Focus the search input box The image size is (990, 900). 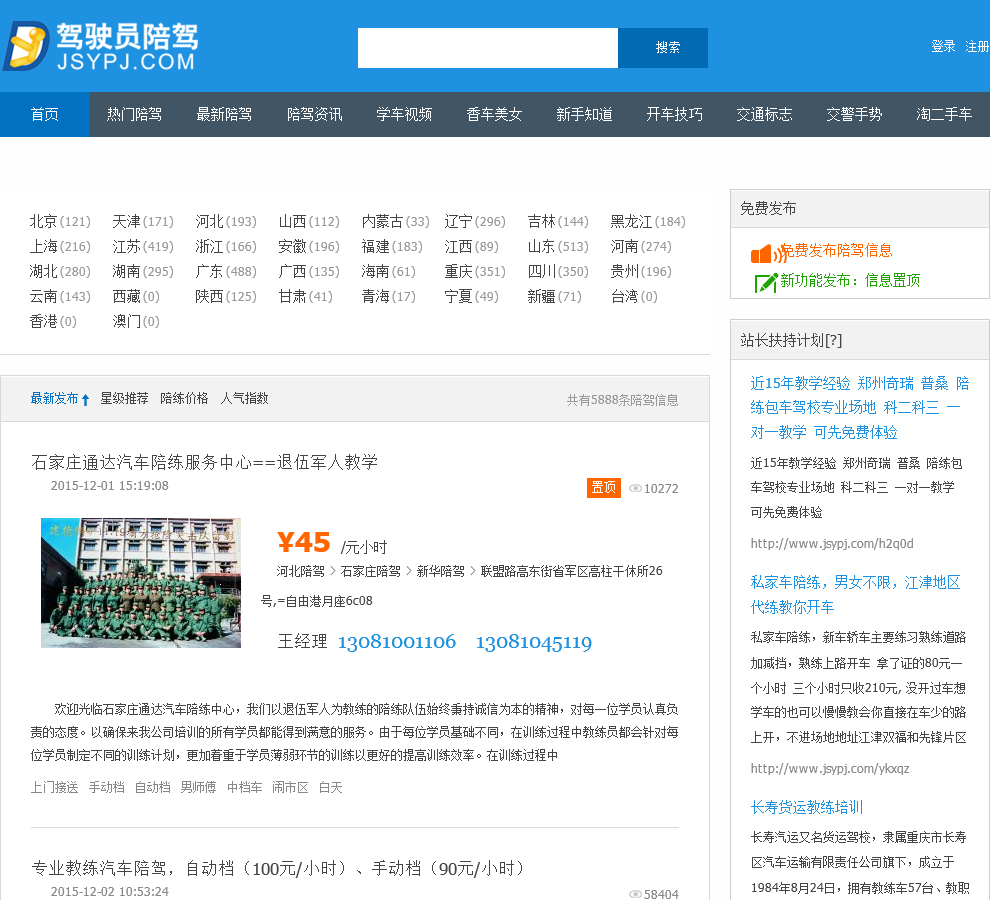pyautogui.click(x=487, y=48)
